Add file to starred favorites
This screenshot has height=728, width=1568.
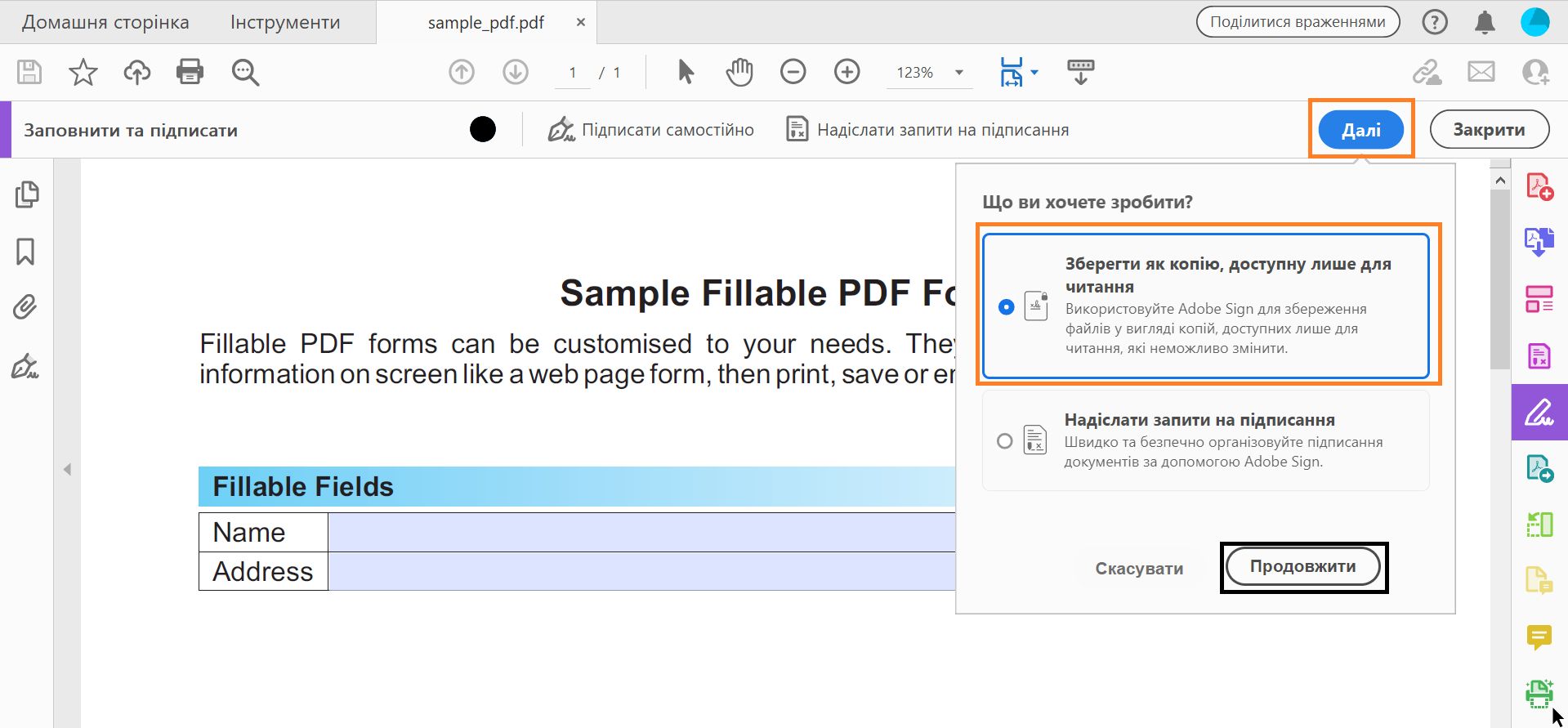coord(83,72)
